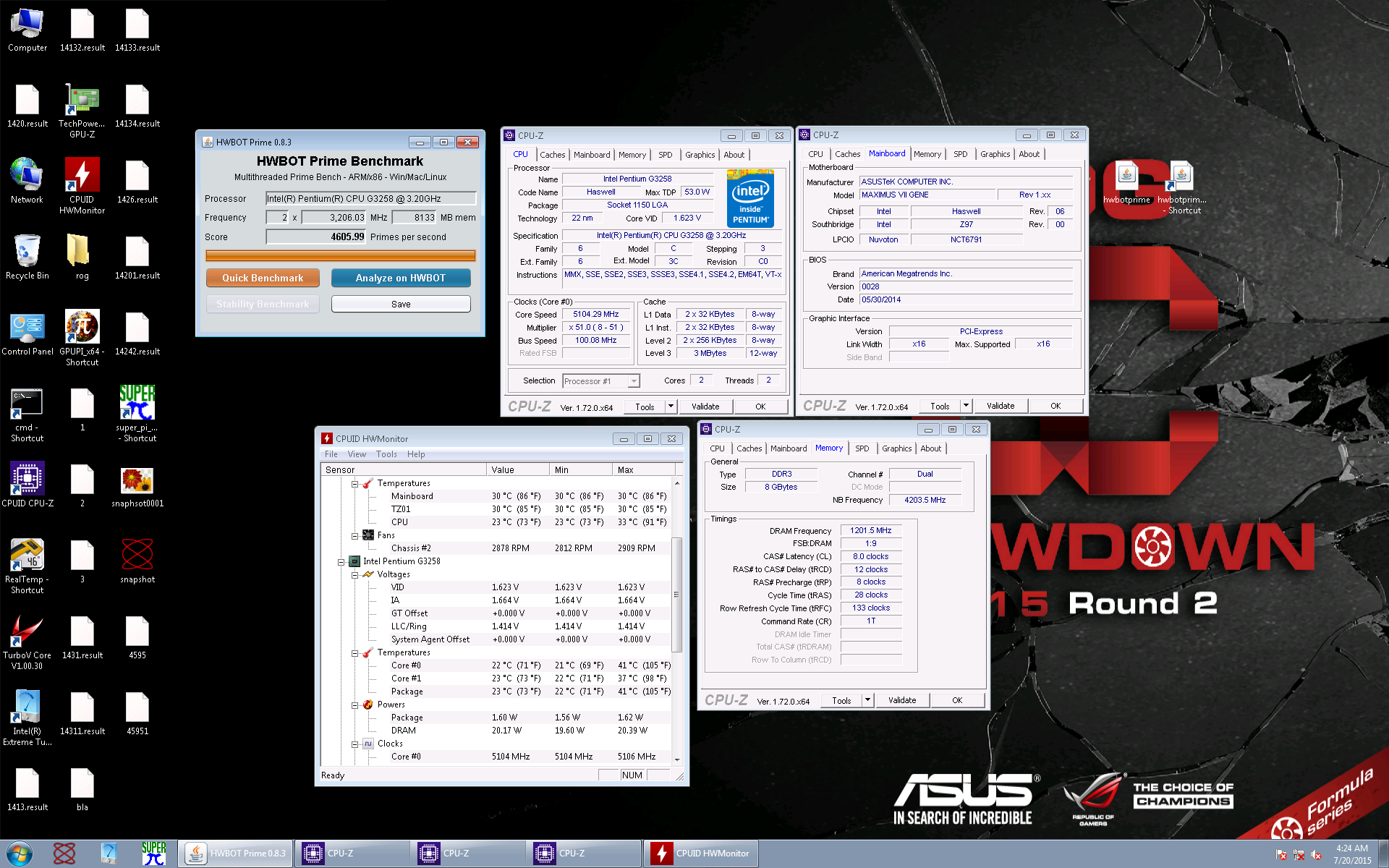The height and width of the screenshot is (868, 1389).
Task: Select the VID voltage row
Action: tap(498, 587)
